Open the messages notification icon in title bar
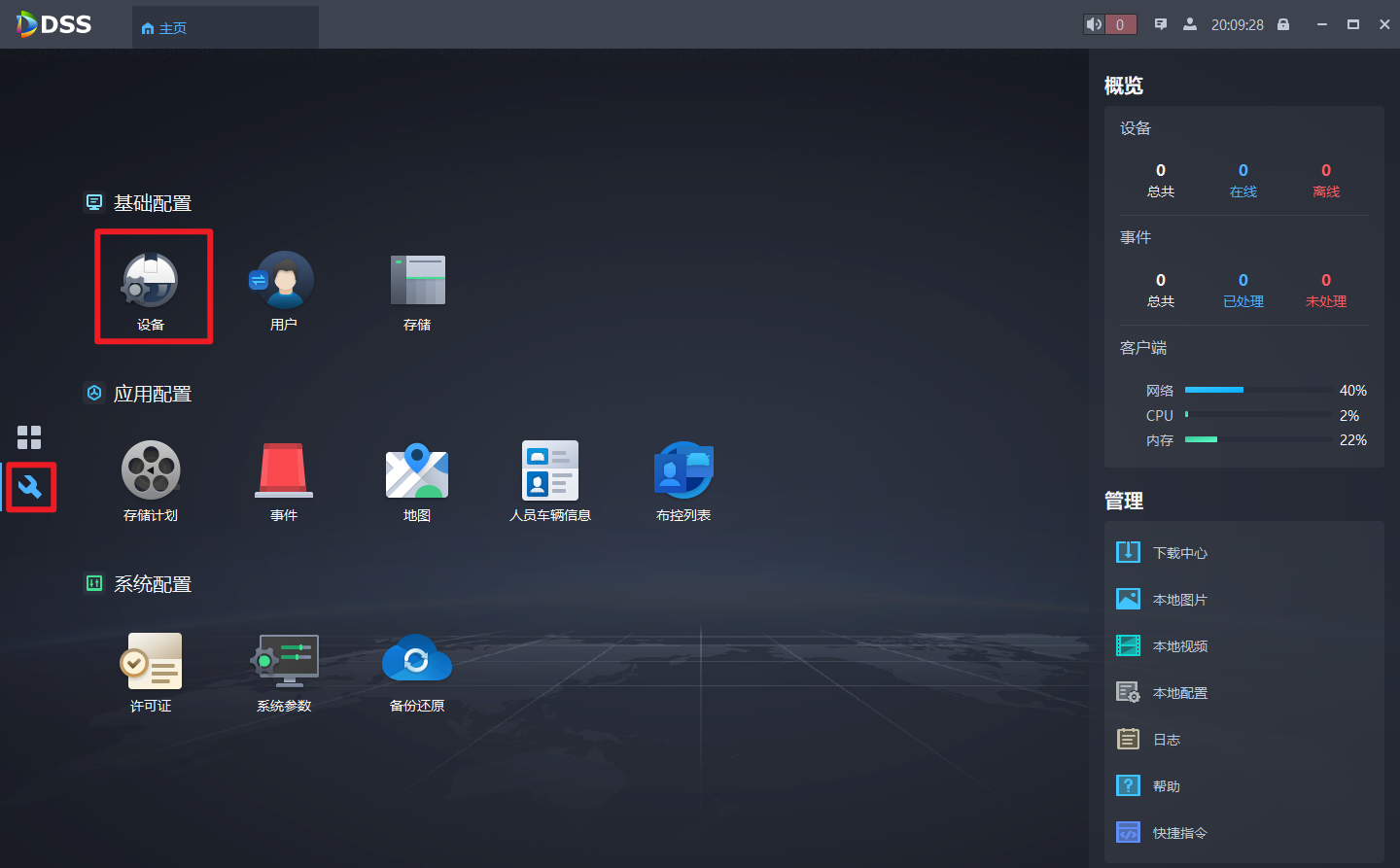This screenshot has height=868, width=1400. (1160, 24)
